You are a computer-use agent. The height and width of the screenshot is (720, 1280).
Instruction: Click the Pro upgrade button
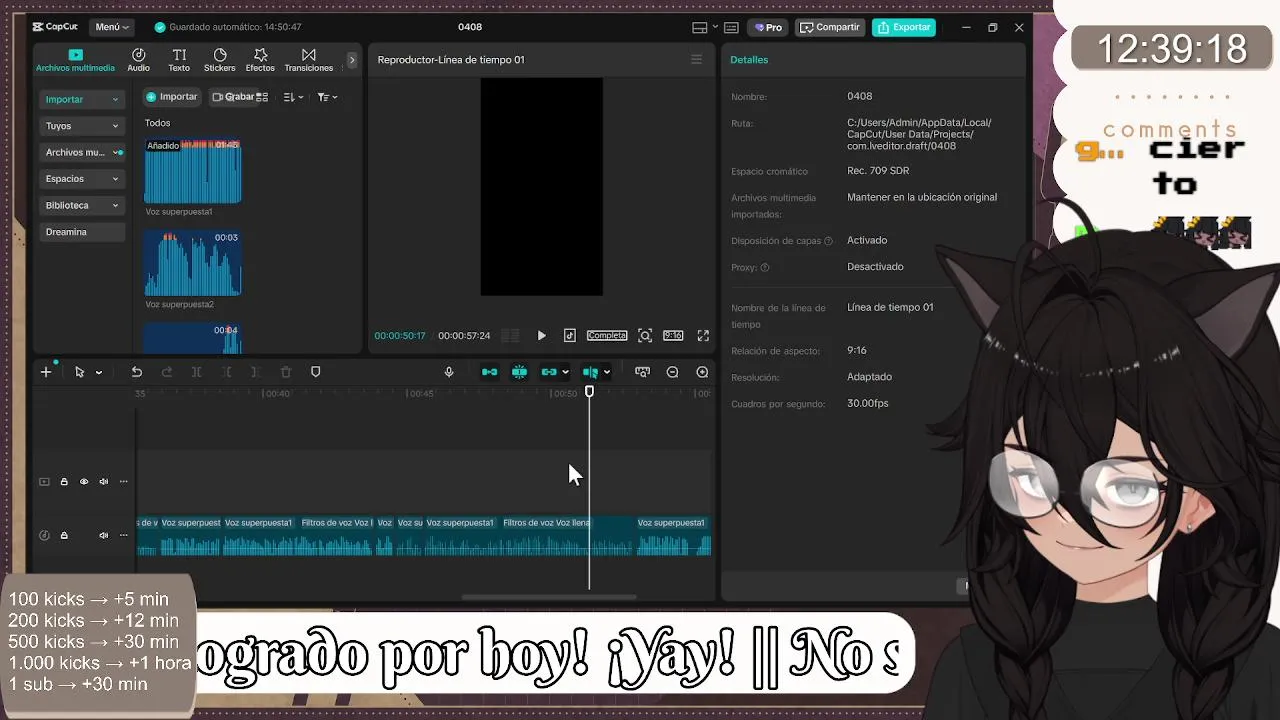768,27
